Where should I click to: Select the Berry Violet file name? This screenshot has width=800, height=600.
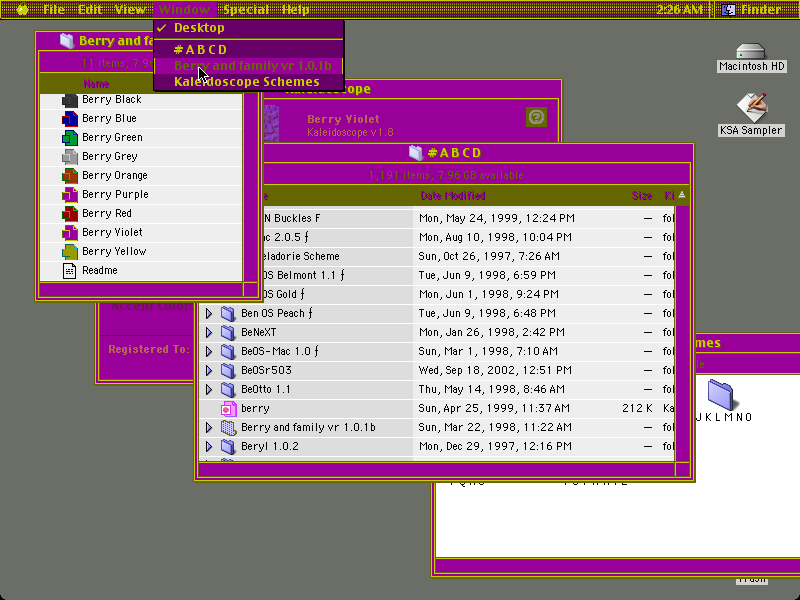pyautogui.click(x=112, y=232)
